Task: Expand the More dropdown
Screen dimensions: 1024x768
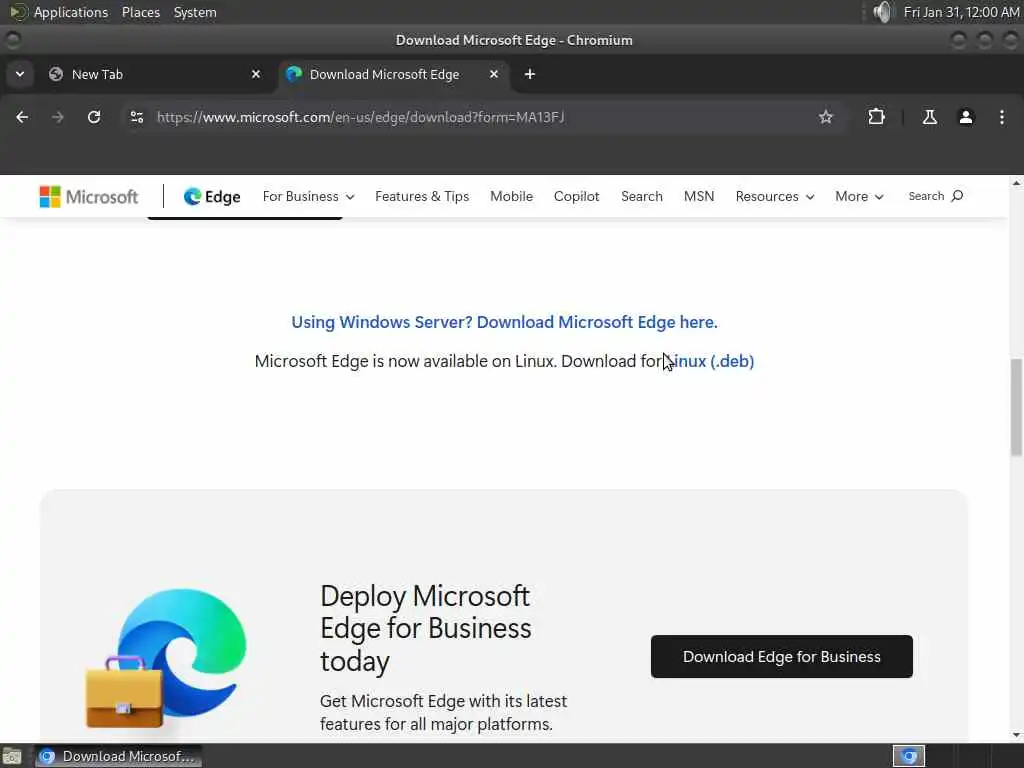Action: 859,197
